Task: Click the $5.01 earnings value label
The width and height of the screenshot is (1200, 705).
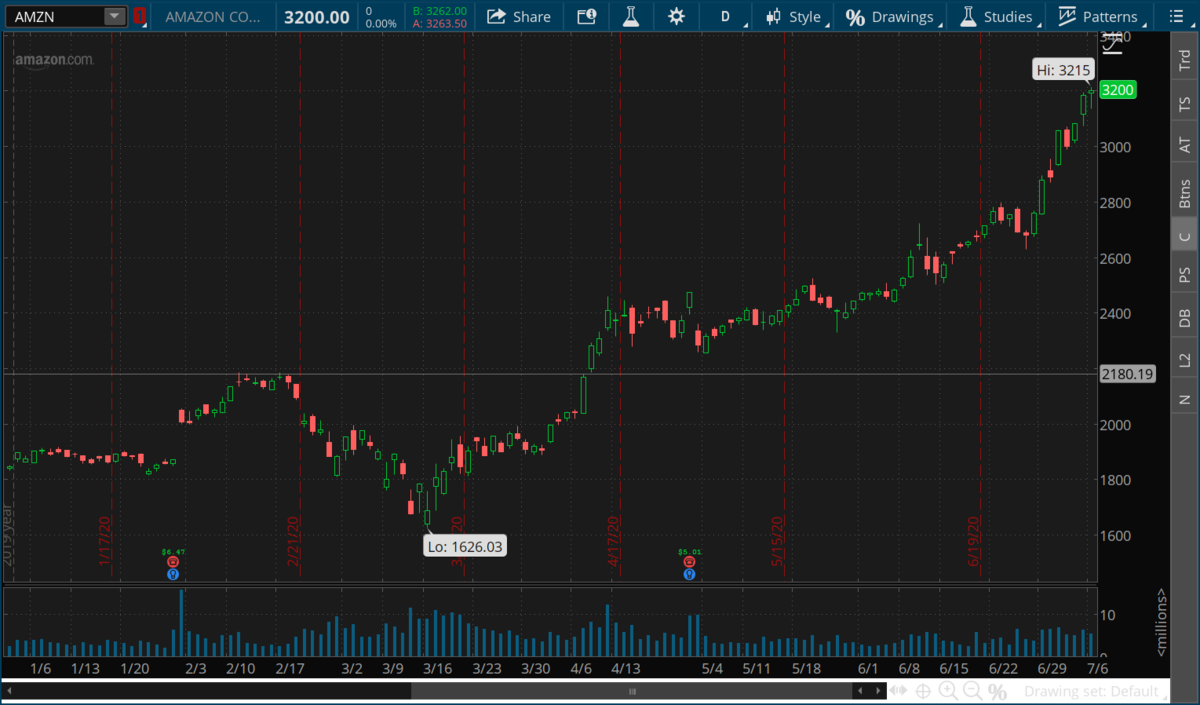Action: pyautogui.click(x=690, y=551)
